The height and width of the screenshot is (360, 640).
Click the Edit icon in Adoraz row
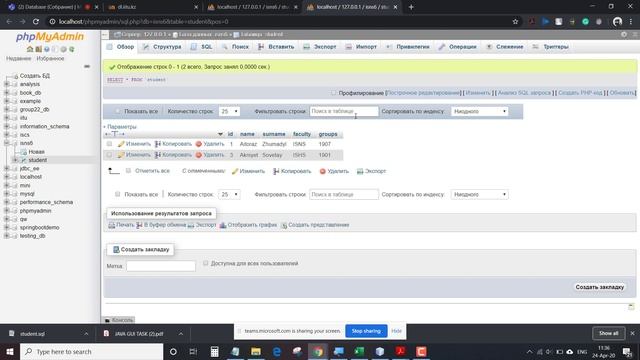121,144
